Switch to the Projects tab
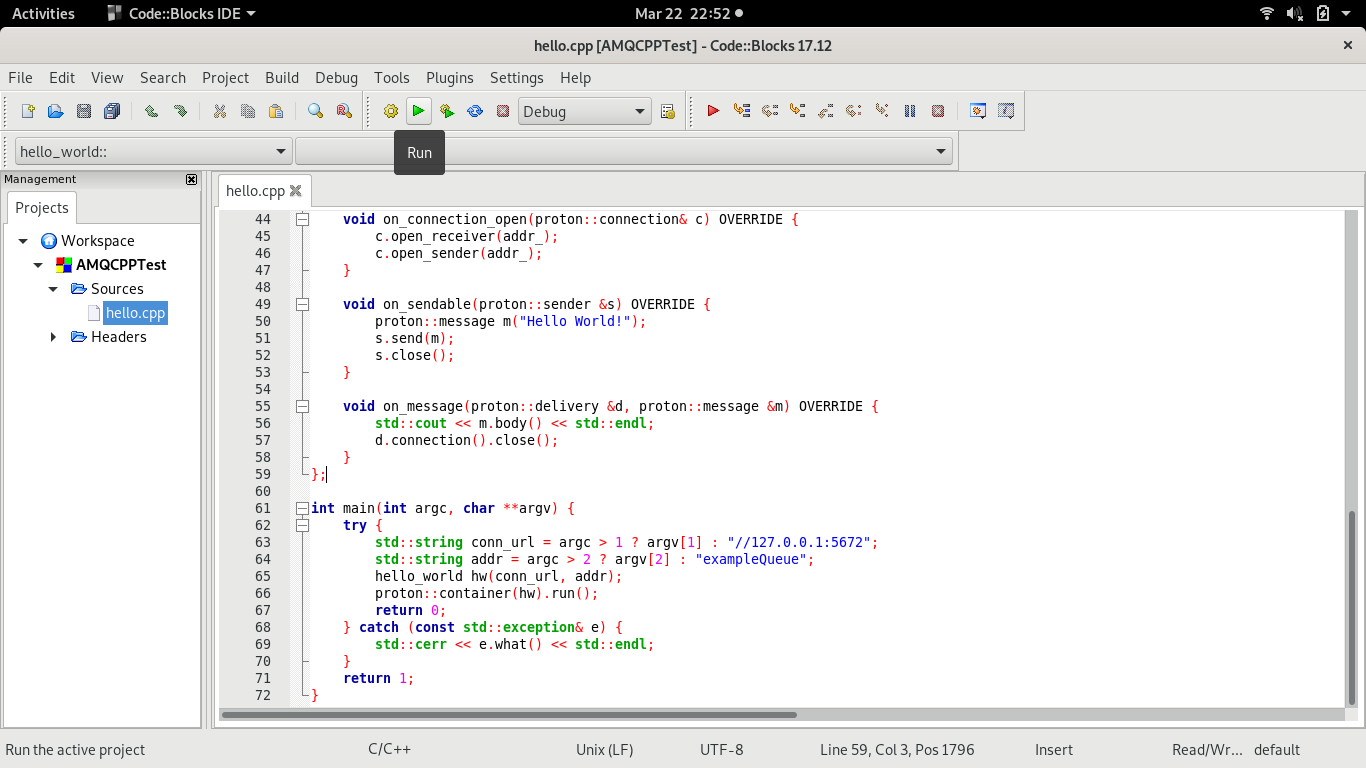Screen dimensions: 1366x768 pyautogui.click(x=42, y=208)
